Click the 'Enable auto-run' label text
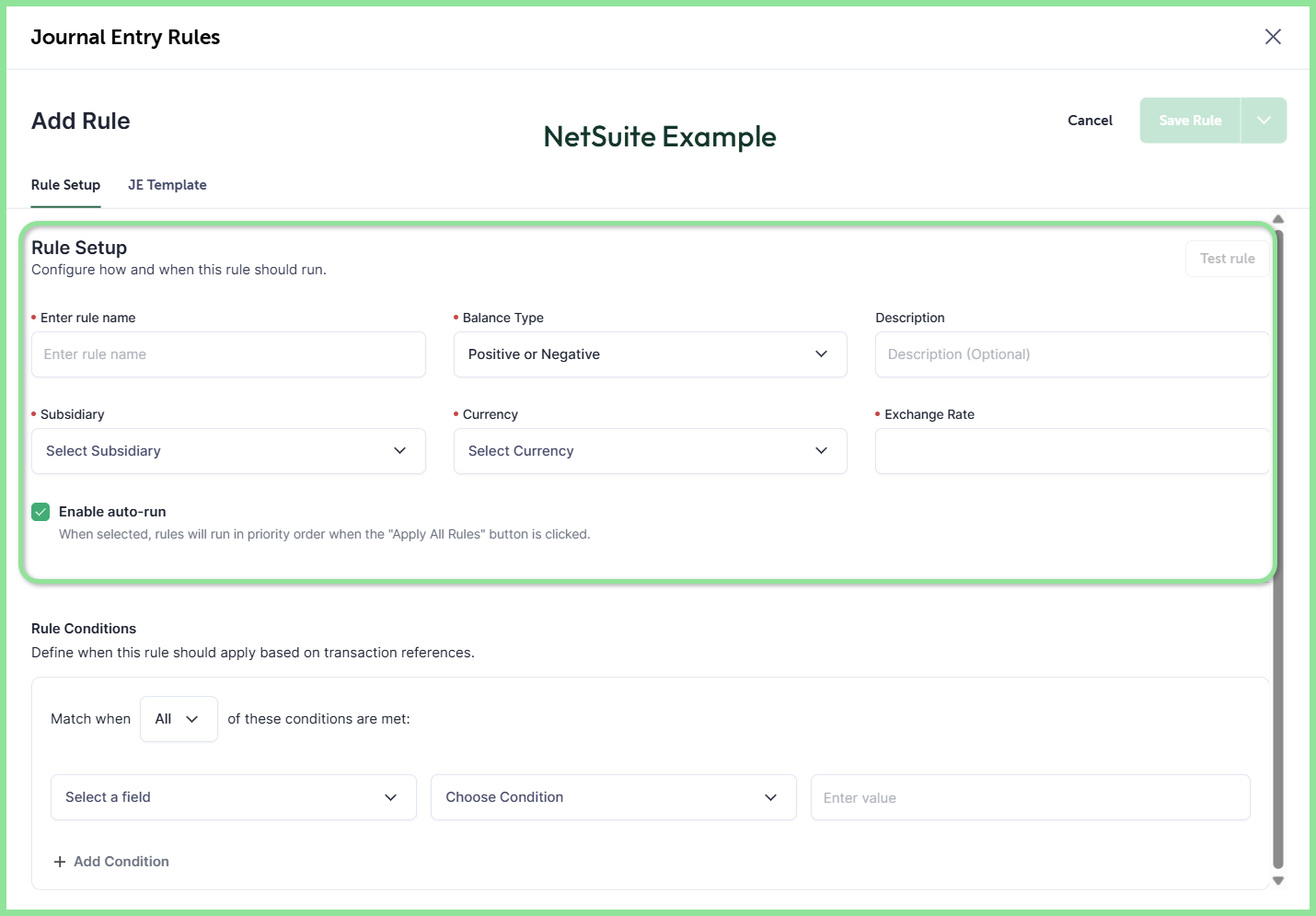The width and height of the screenshot is (1316, 916). 112,512
